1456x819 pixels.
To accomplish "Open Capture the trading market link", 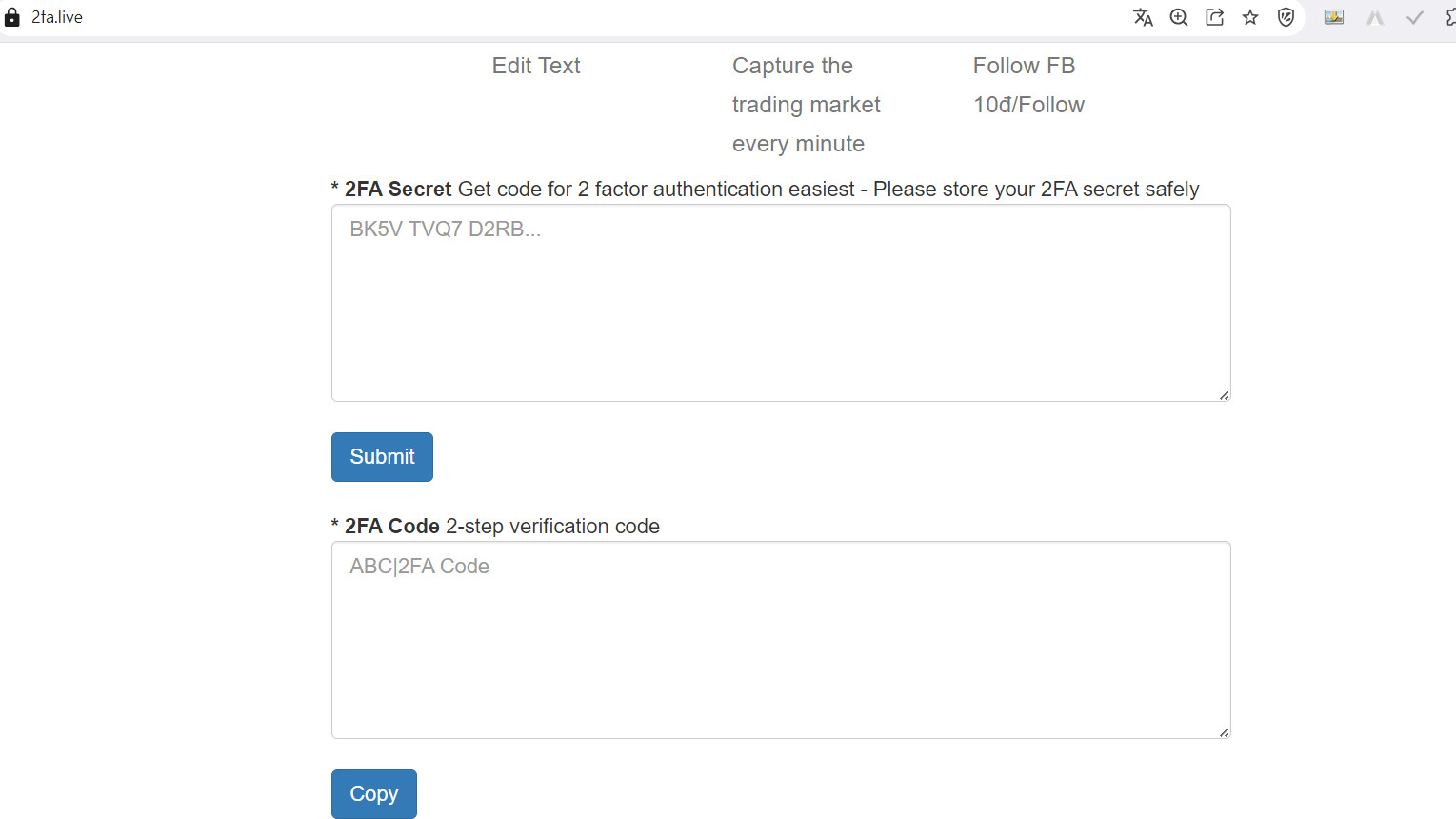I will pos(806,105).
